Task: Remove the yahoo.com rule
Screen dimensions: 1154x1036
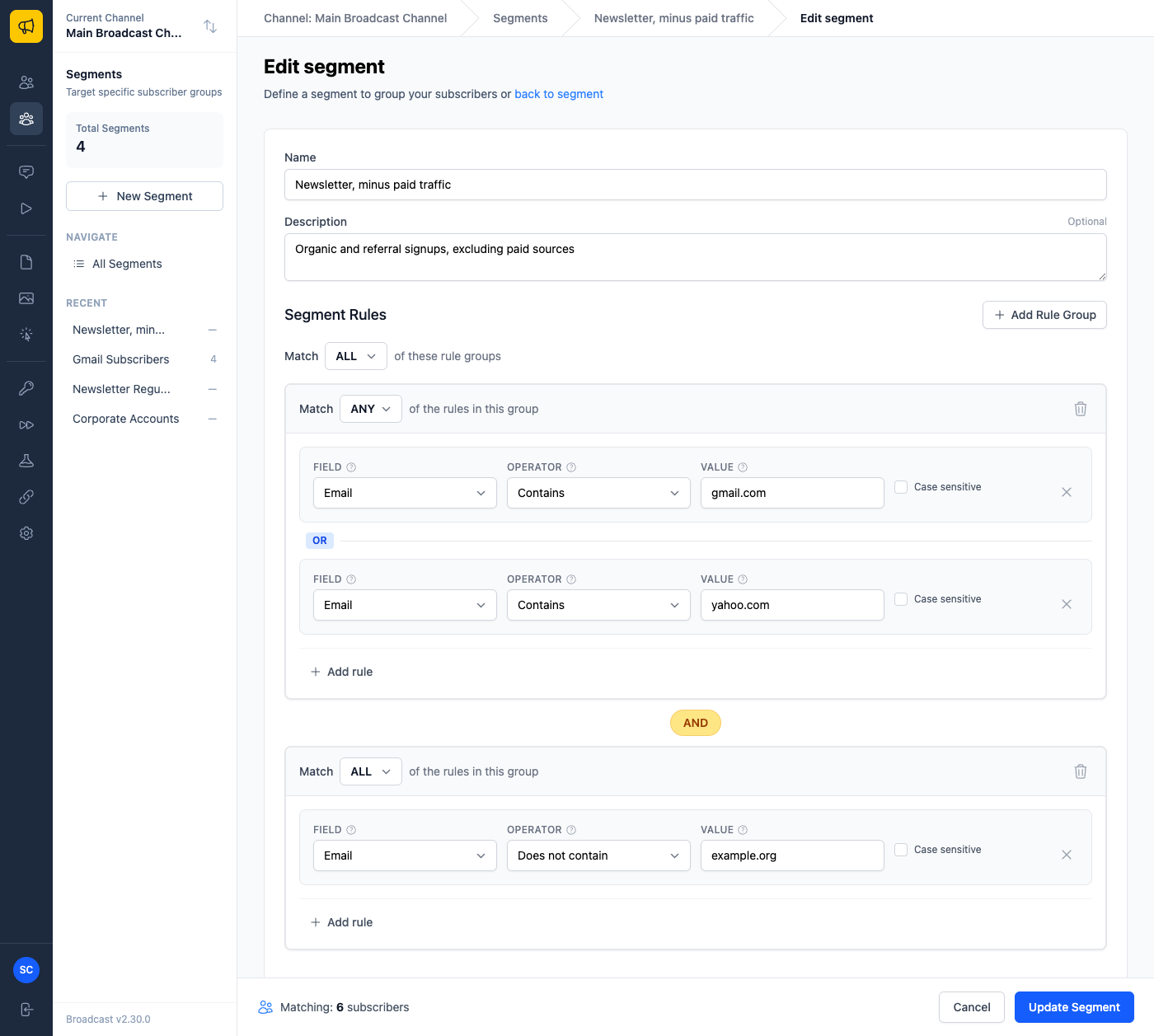Action: pyautogui.click(x=1067, y=604)
